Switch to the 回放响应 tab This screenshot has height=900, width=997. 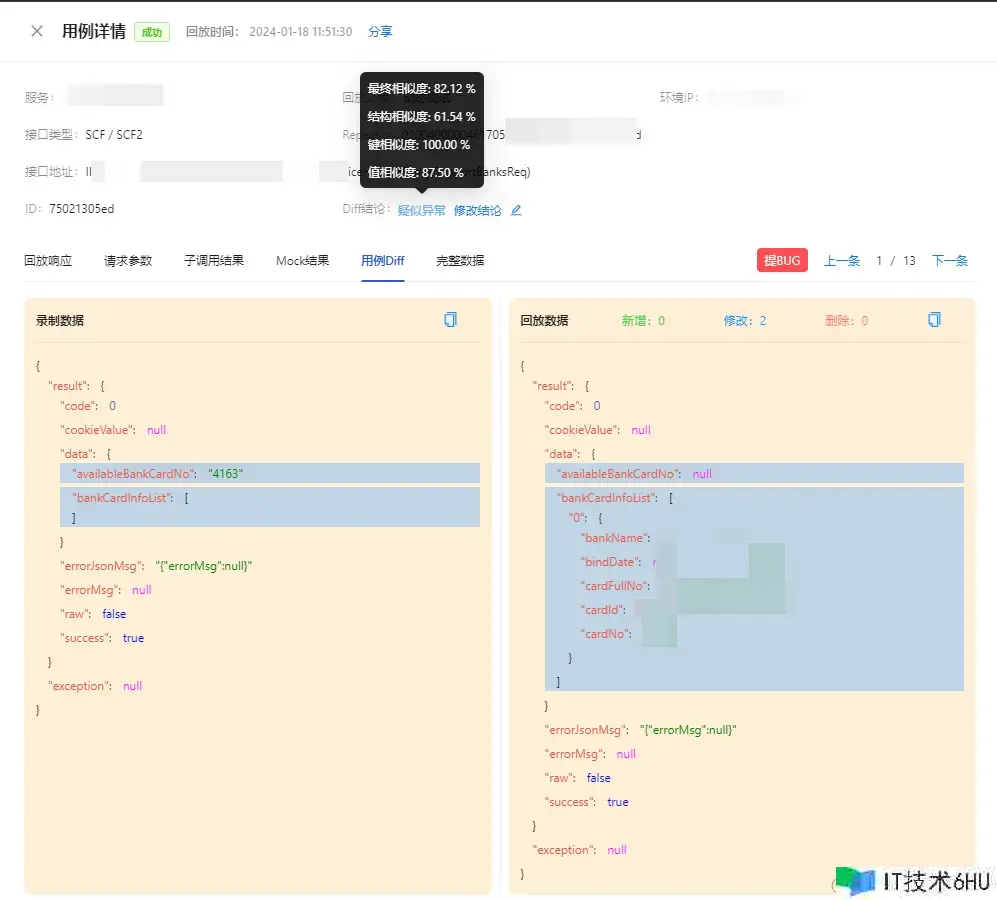tap(48, 261)
